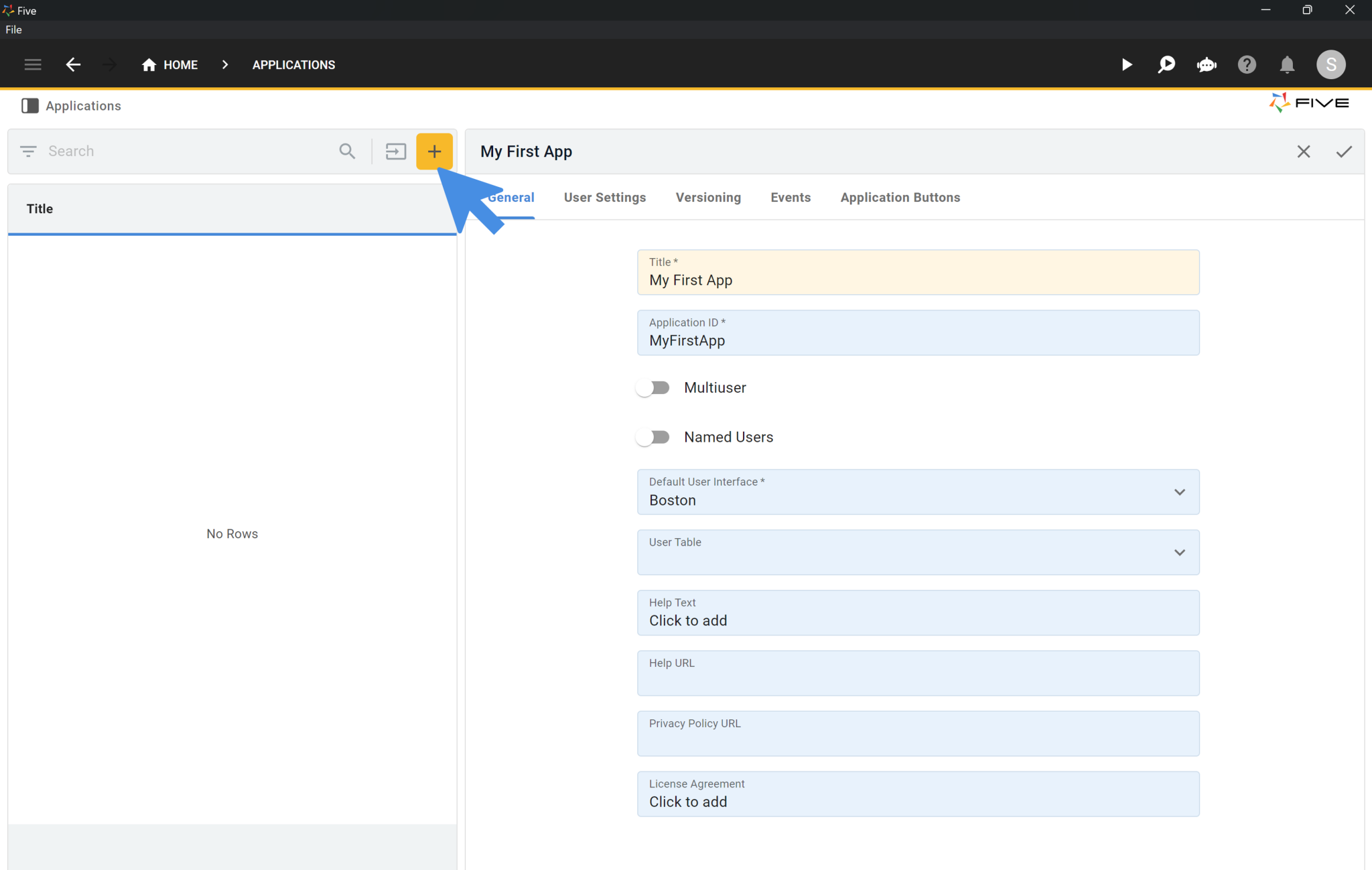Image resolution: width=1372 pixels, height=870 pixels.
Task: Open the Default User Interface dropdown
Action: [x=1179, y=492]
